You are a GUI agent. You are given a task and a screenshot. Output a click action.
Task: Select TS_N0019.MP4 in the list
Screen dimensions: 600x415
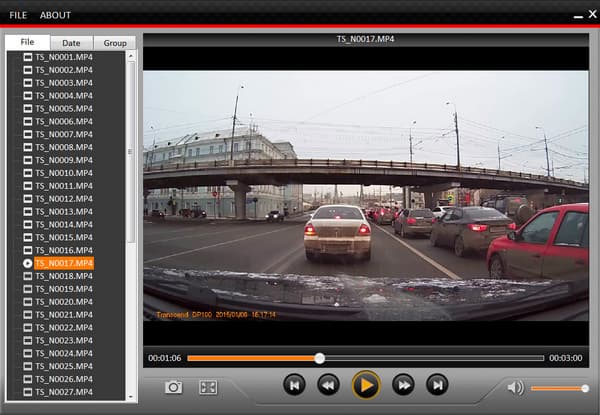64,289
